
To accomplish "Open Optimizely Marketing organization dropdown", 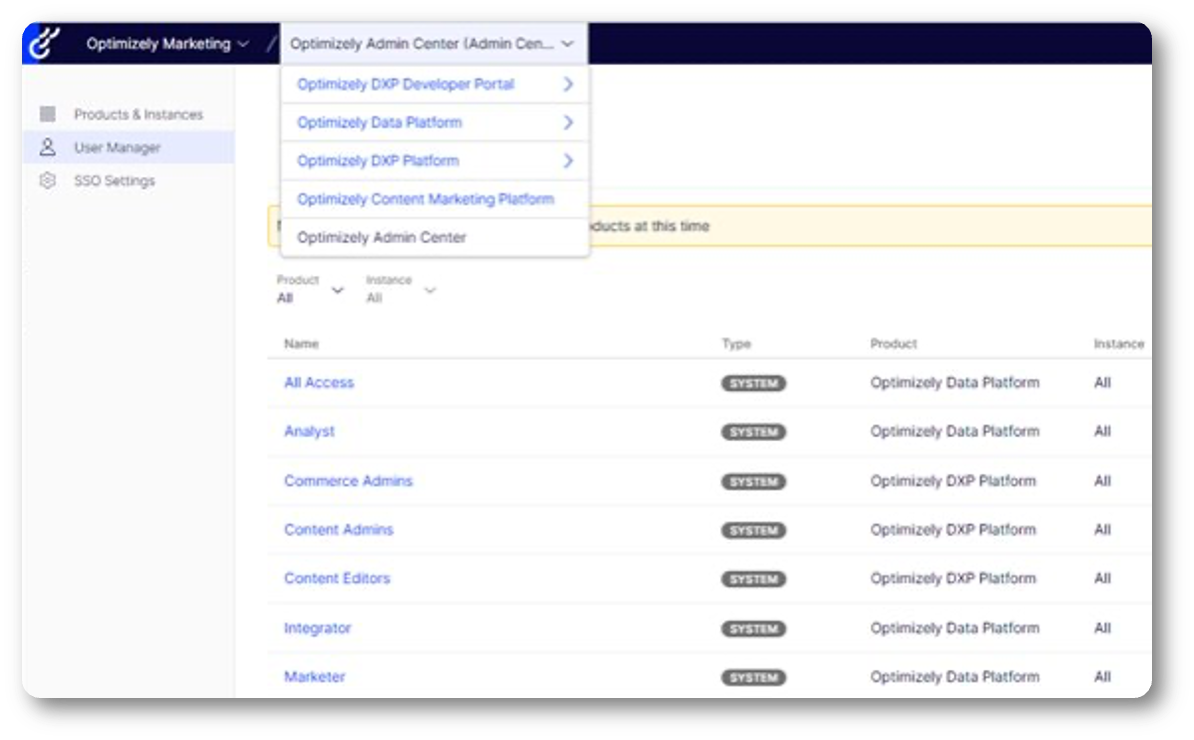I will (168, 43).
